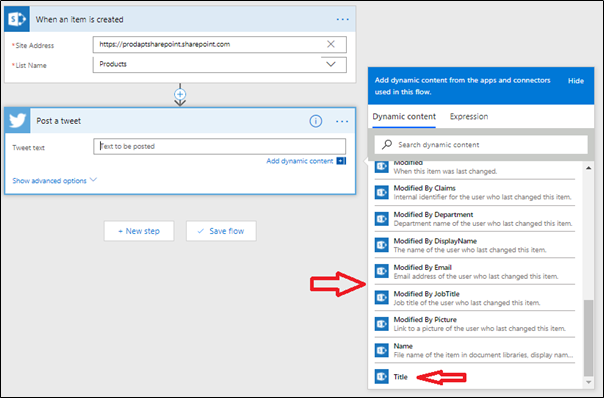Insert a step via plus circle connector
Viewport: 604px width, 398px height.
click(180, 94)
